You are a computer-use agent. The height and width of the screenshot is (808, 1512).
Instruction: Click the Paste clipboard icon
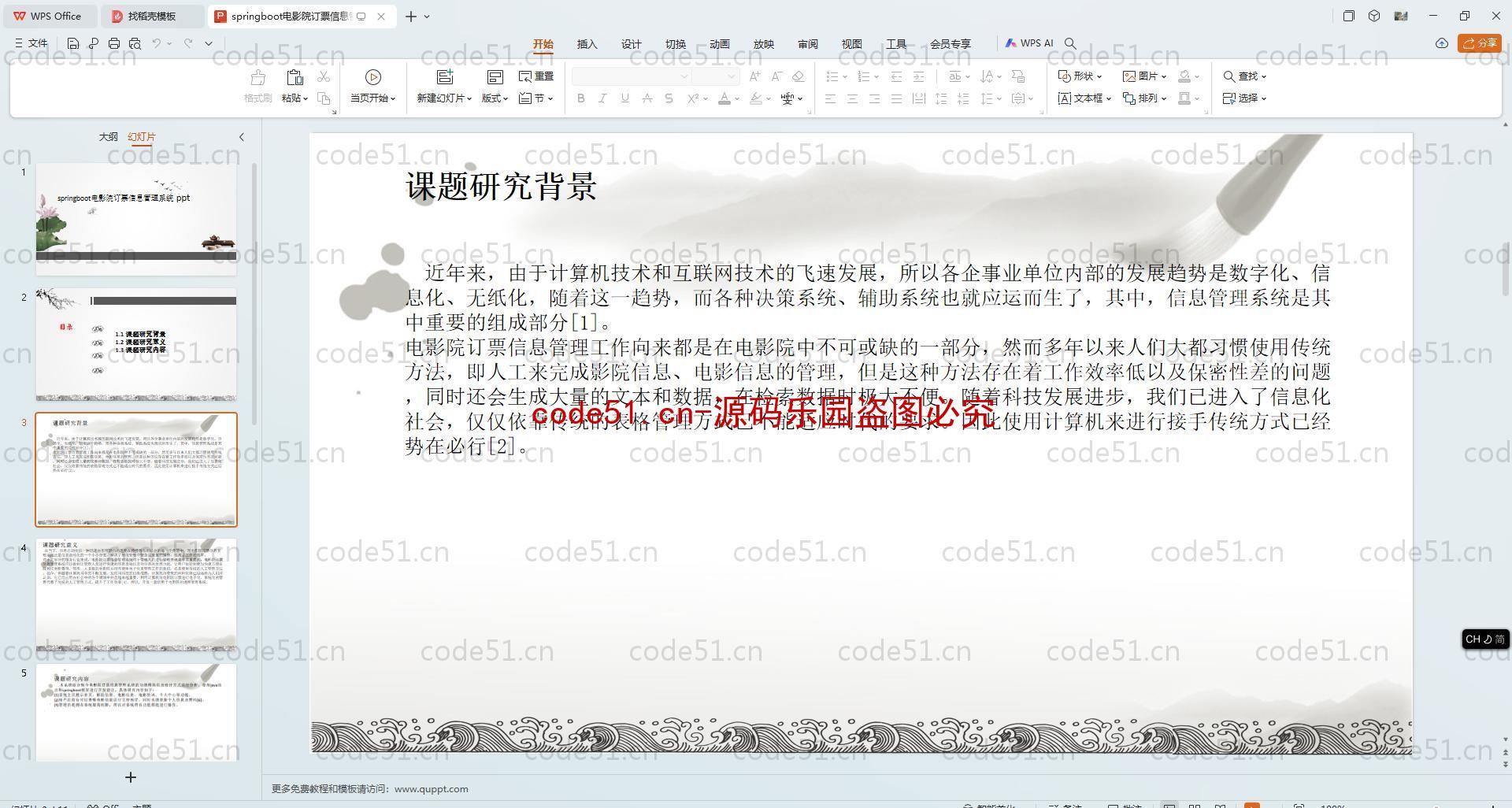295,77
